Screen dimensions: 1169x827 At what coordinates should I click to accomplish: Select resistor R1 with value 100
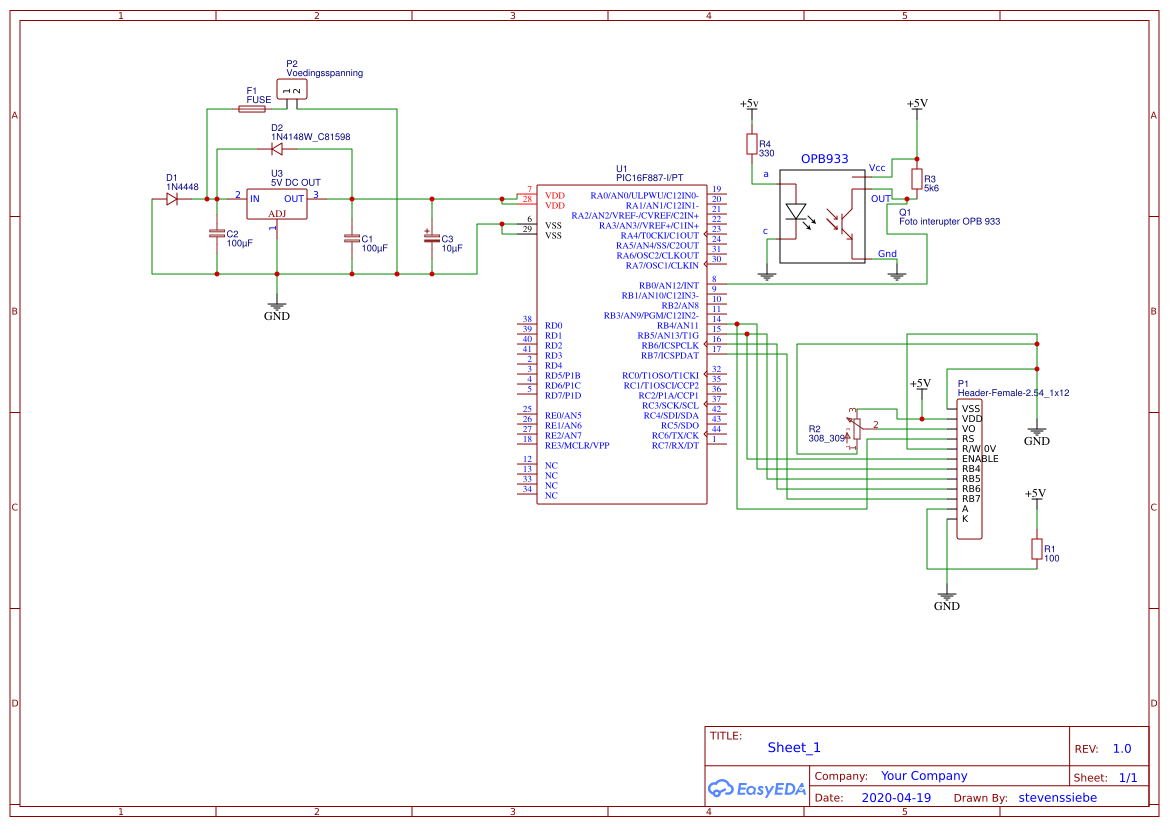point(1038,550)
